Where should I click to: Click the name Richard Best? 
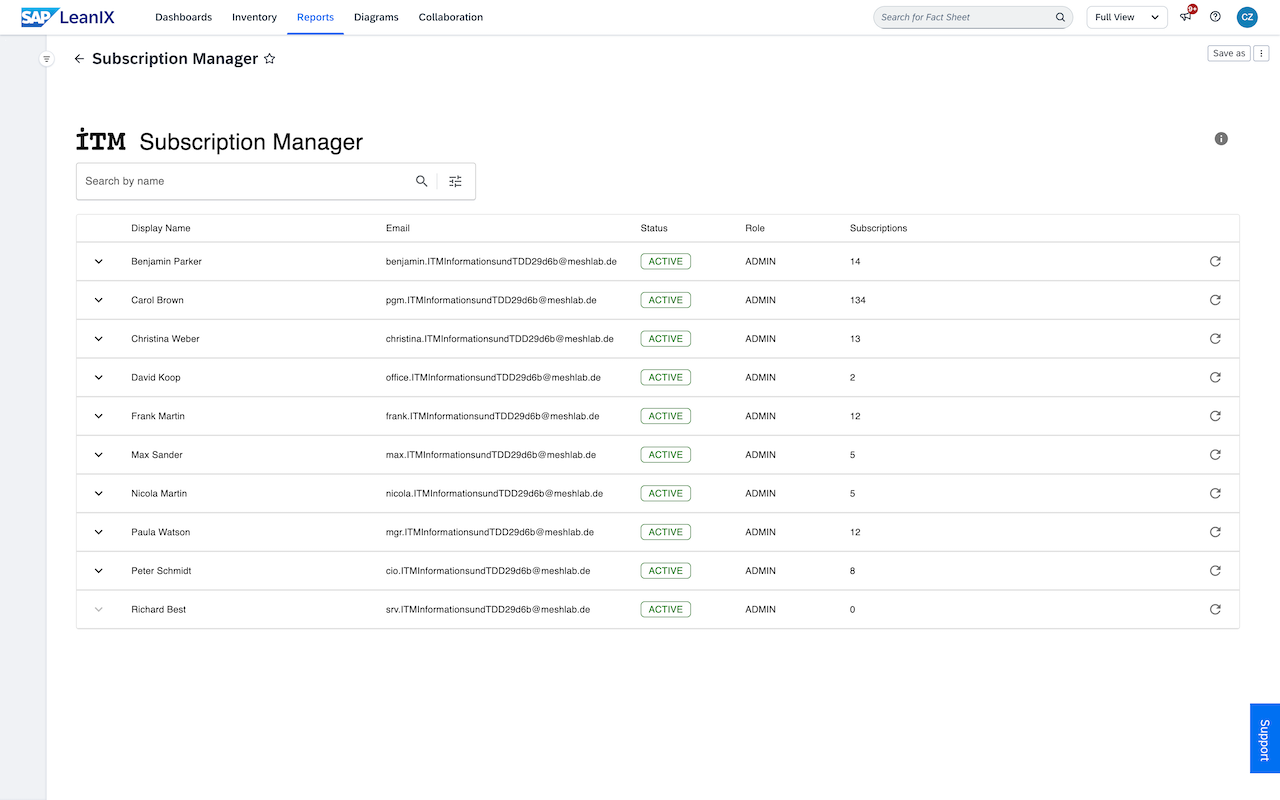[x=159, y=609]
